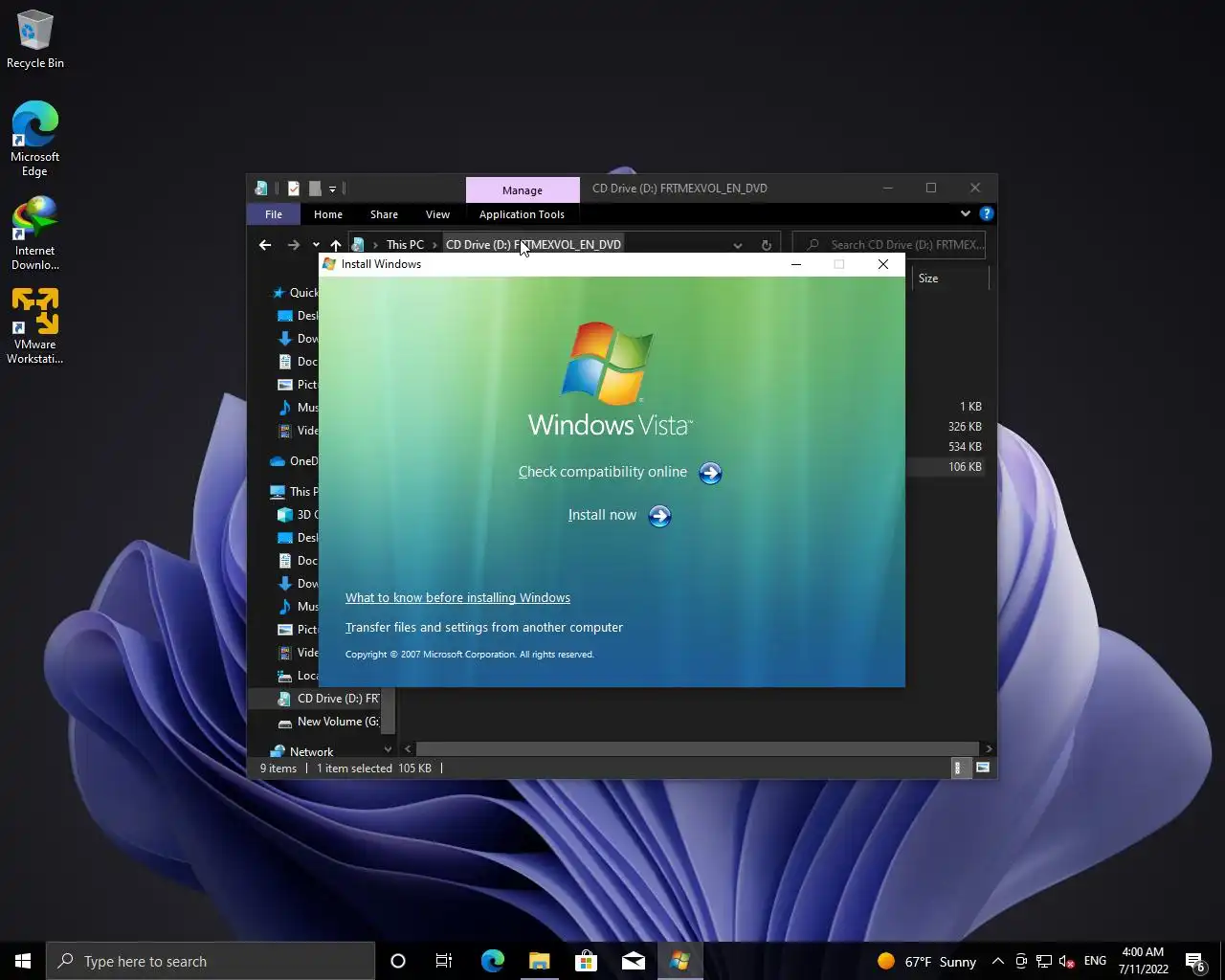
Task: Open Explorer Help question mark icon
Action: coord(987,213)
